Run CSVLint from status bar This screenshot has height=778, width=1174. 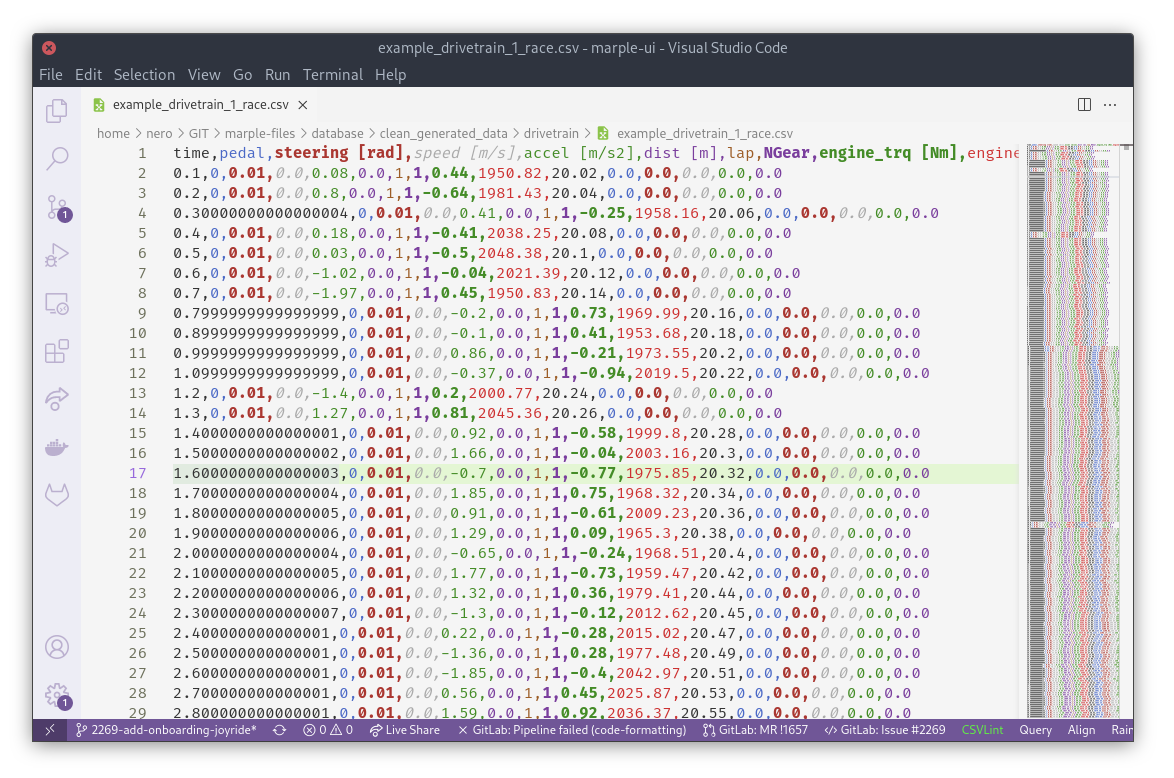(982, 730)
